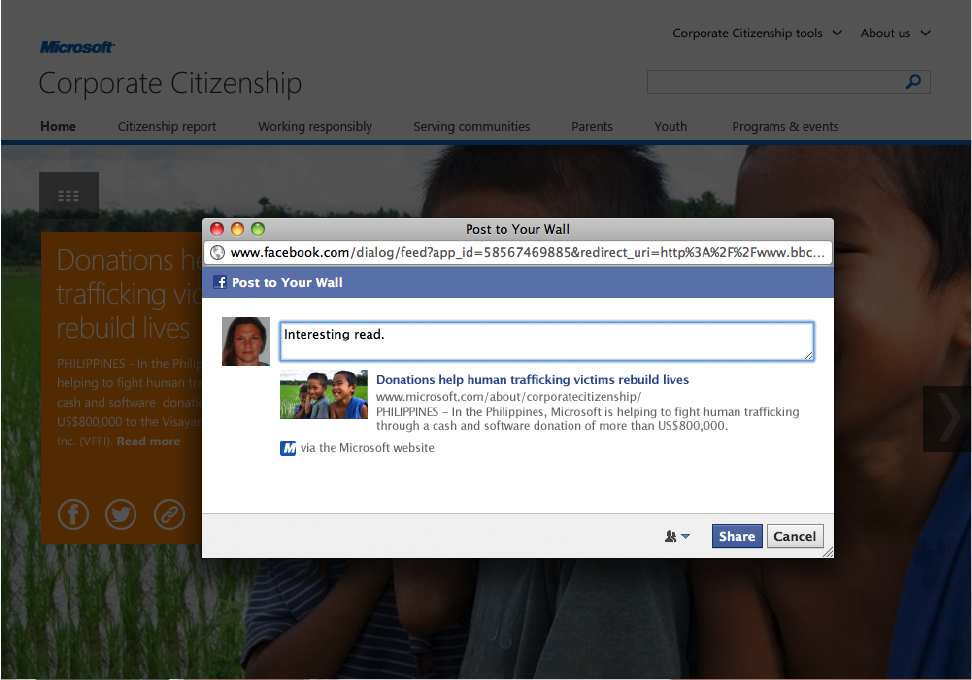Cancel the wall post
The height and width of the screenshot is (680, 972).
(795, 536)
